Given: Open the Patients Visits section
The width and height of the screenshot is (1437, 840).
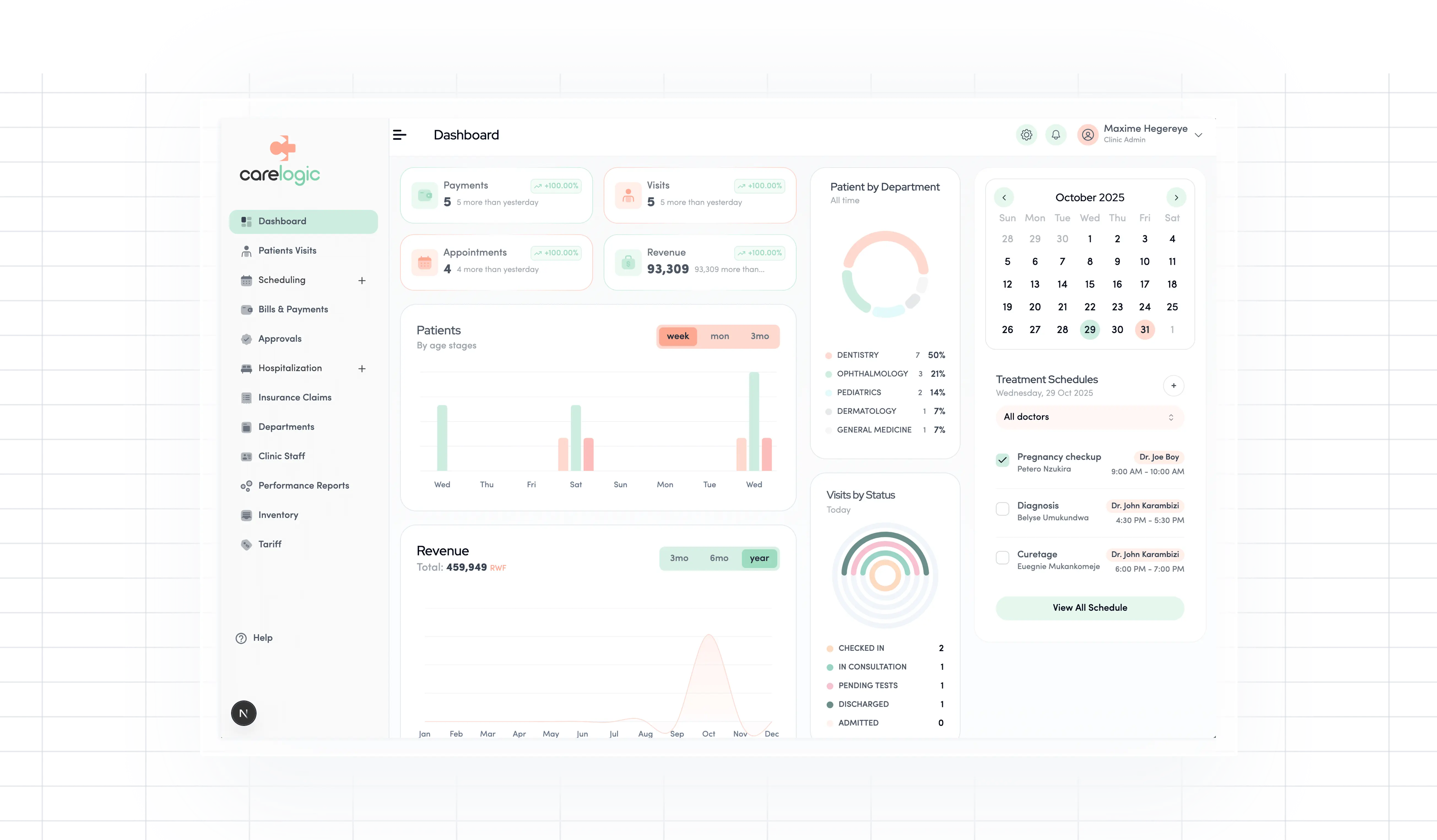Looking at the screenshot, I should [287, 250].
